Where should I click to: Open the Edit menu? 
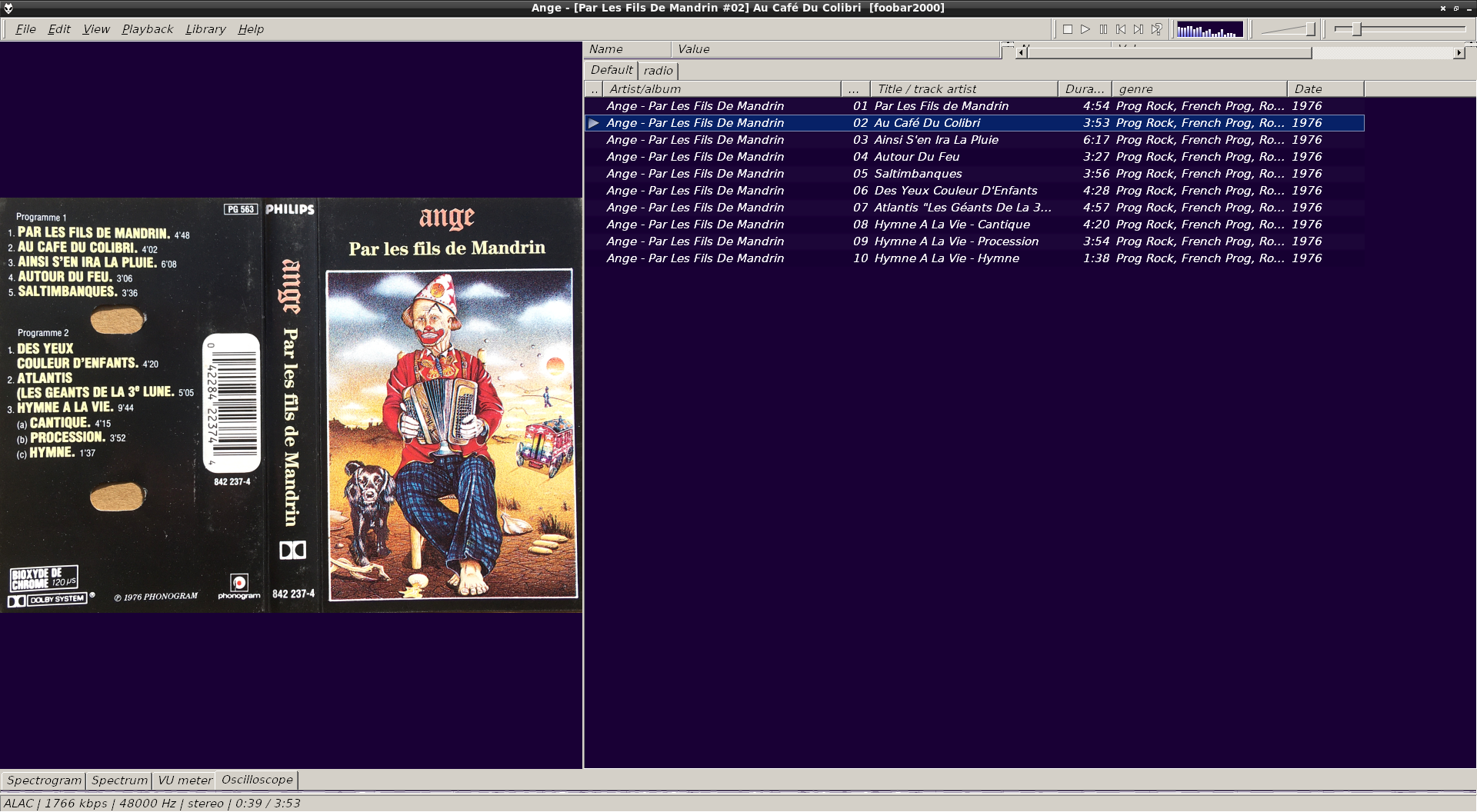point(59,29)
